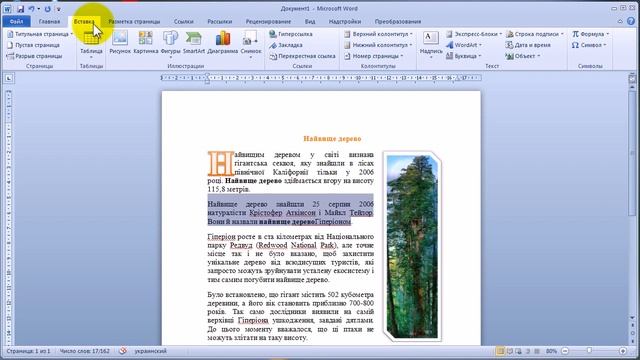Click the spell check status icon

(123, 351)
